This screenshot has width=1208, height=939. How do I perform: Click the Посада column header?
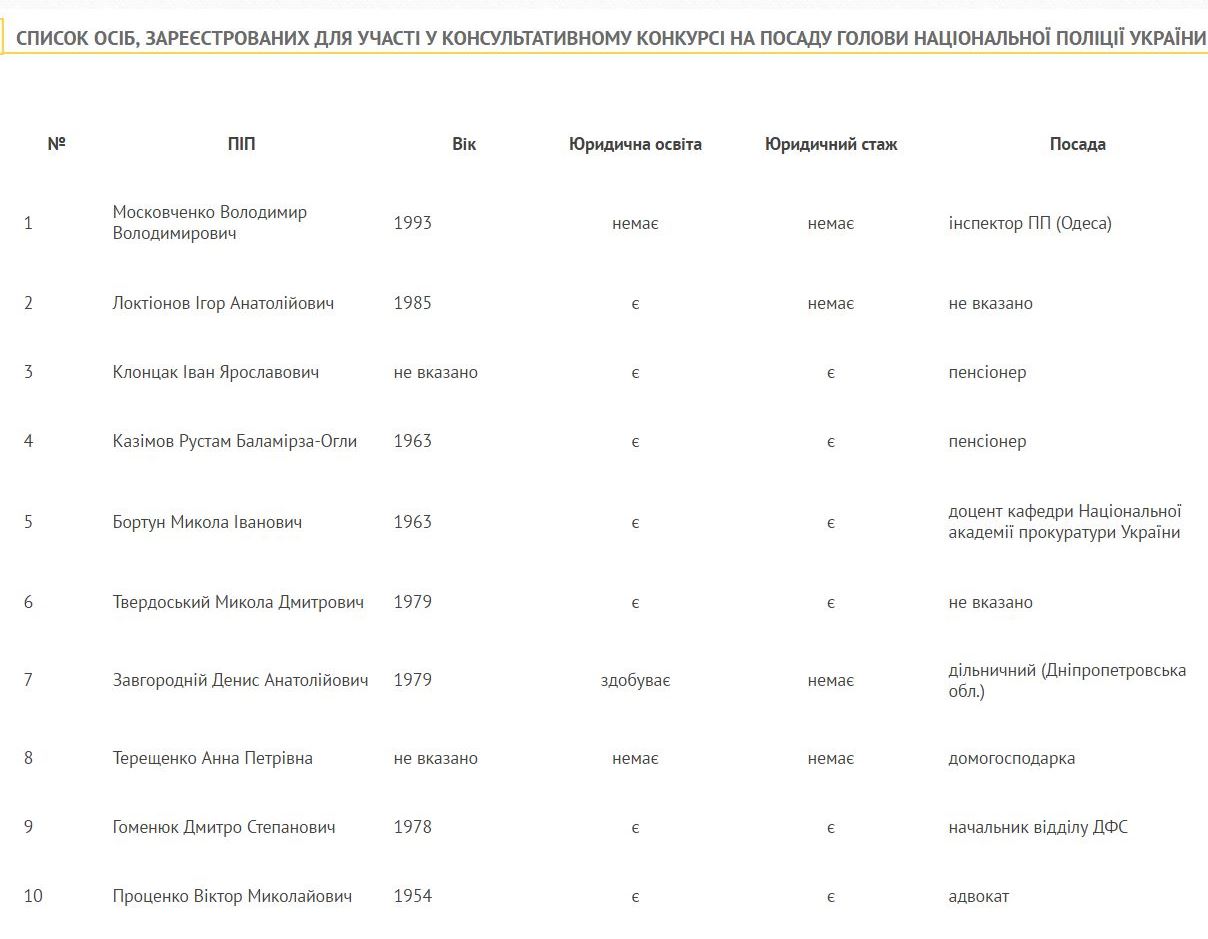coord(1078,144)
